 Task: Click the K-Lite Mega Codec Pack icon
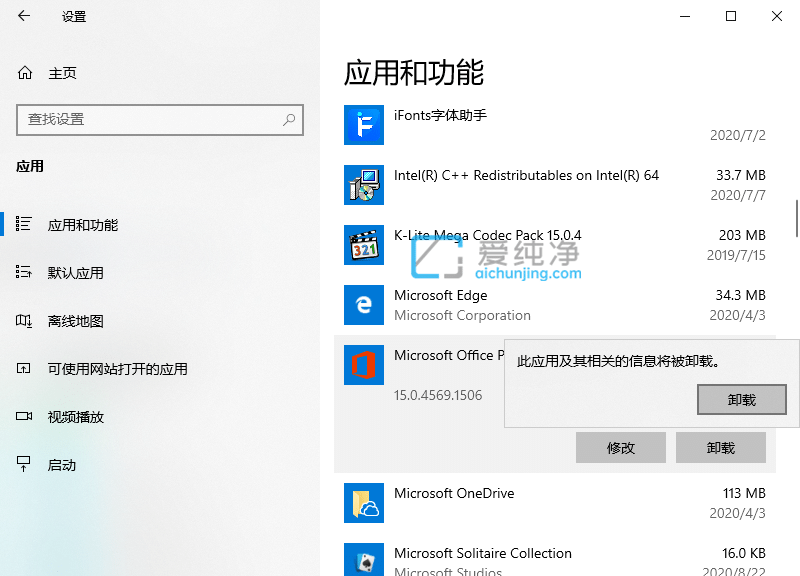click(364, 245)
